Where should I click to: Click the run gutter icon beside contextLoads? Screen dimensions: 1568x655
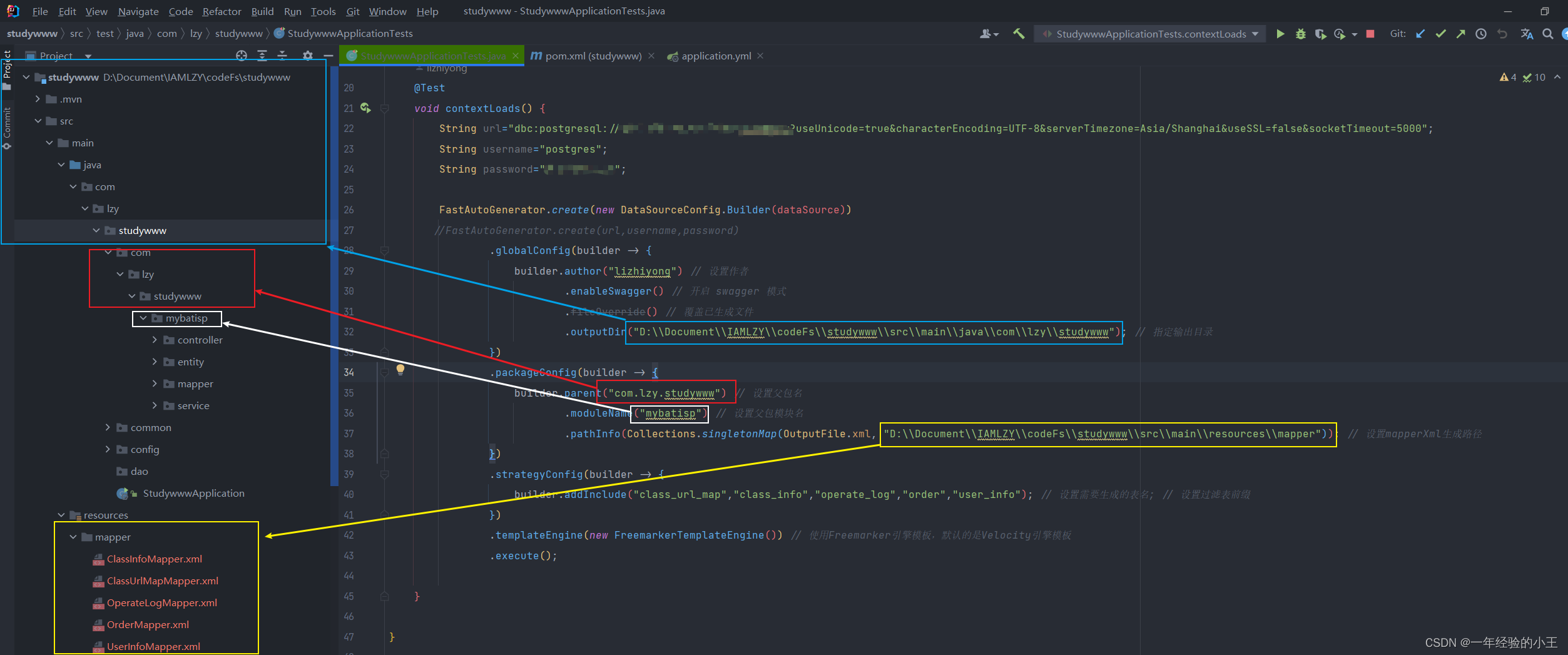point(365,108)
